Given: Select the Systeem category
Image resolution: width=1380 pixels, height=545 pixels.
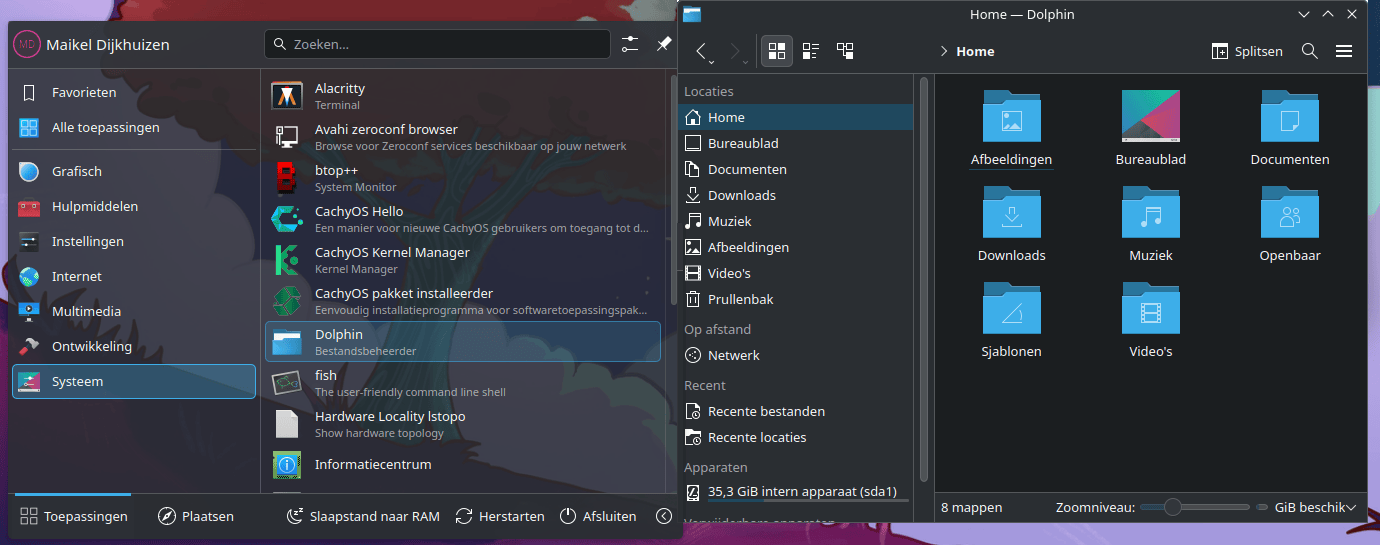Looking at the screenshot, I should click(134, 381).
